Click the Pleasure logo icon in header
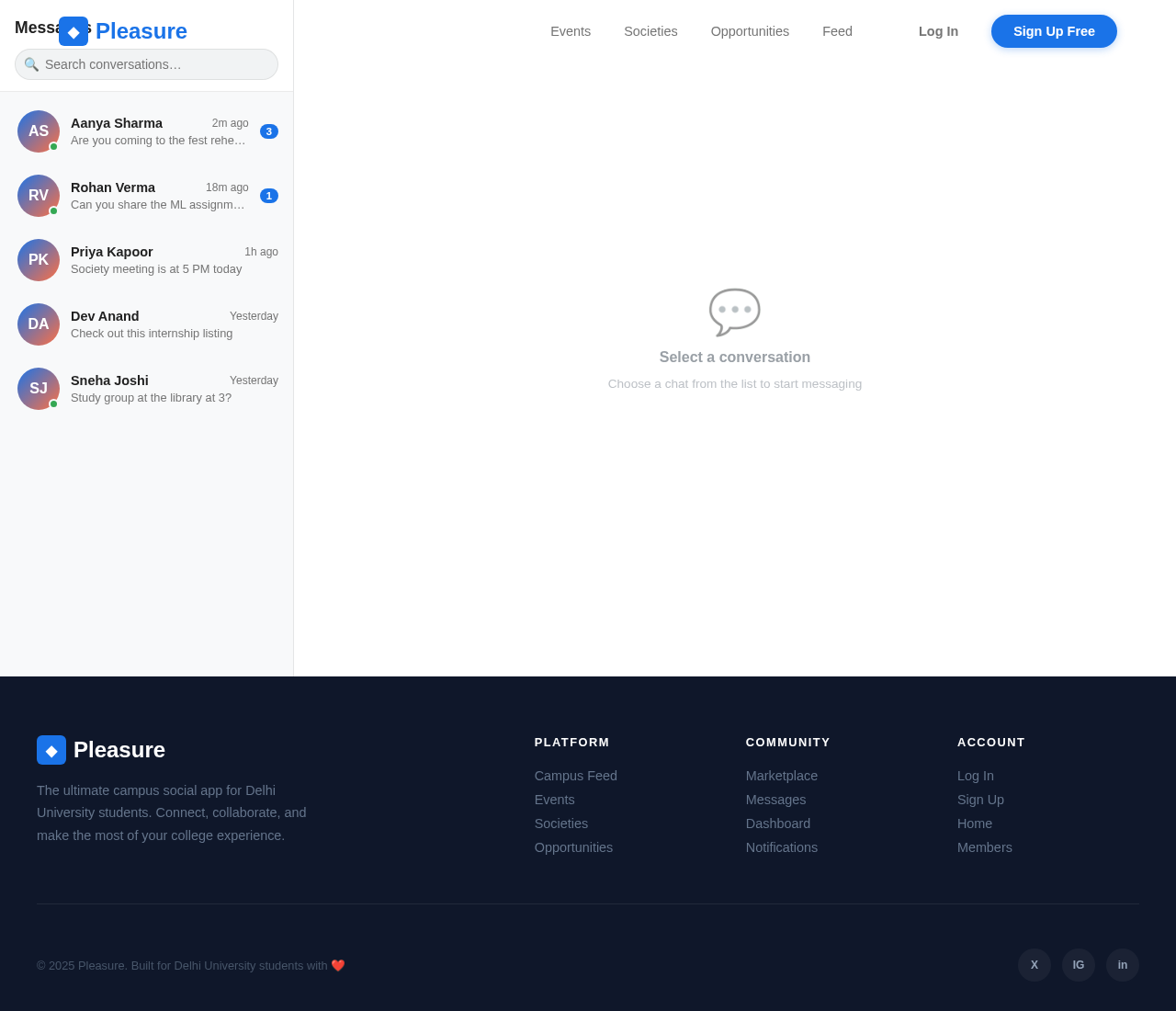This screenshot has height=1011, width=1176. point(73,31)
